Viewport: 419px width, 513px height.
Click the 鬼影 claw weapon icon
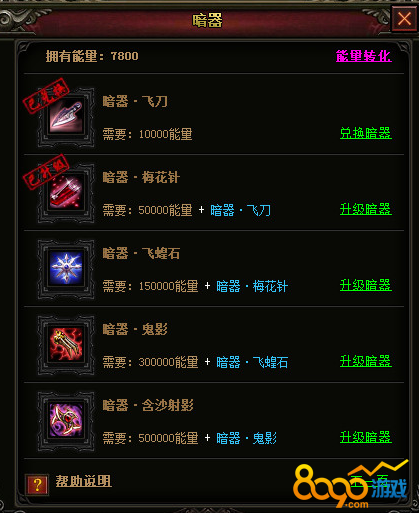point(66,345)
